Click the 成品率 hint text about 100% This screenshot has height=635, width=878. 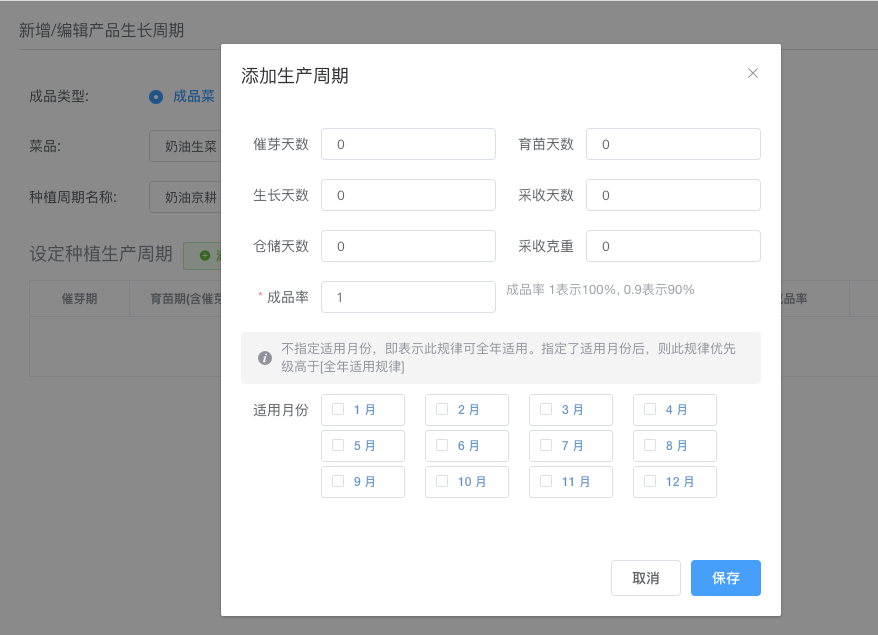pyautogui.click(x=600, y=290)
